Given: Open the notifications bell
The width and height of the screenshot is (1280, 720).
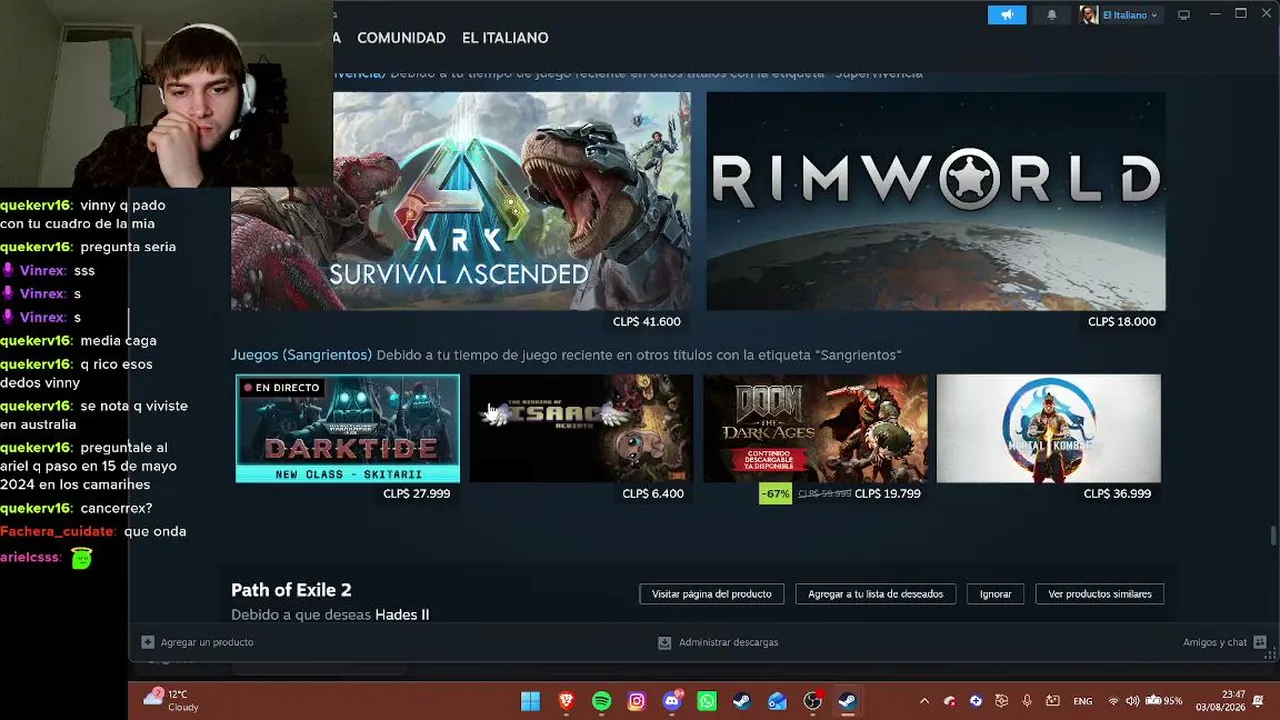Looking at the screenshot, I should [1052, 15].
